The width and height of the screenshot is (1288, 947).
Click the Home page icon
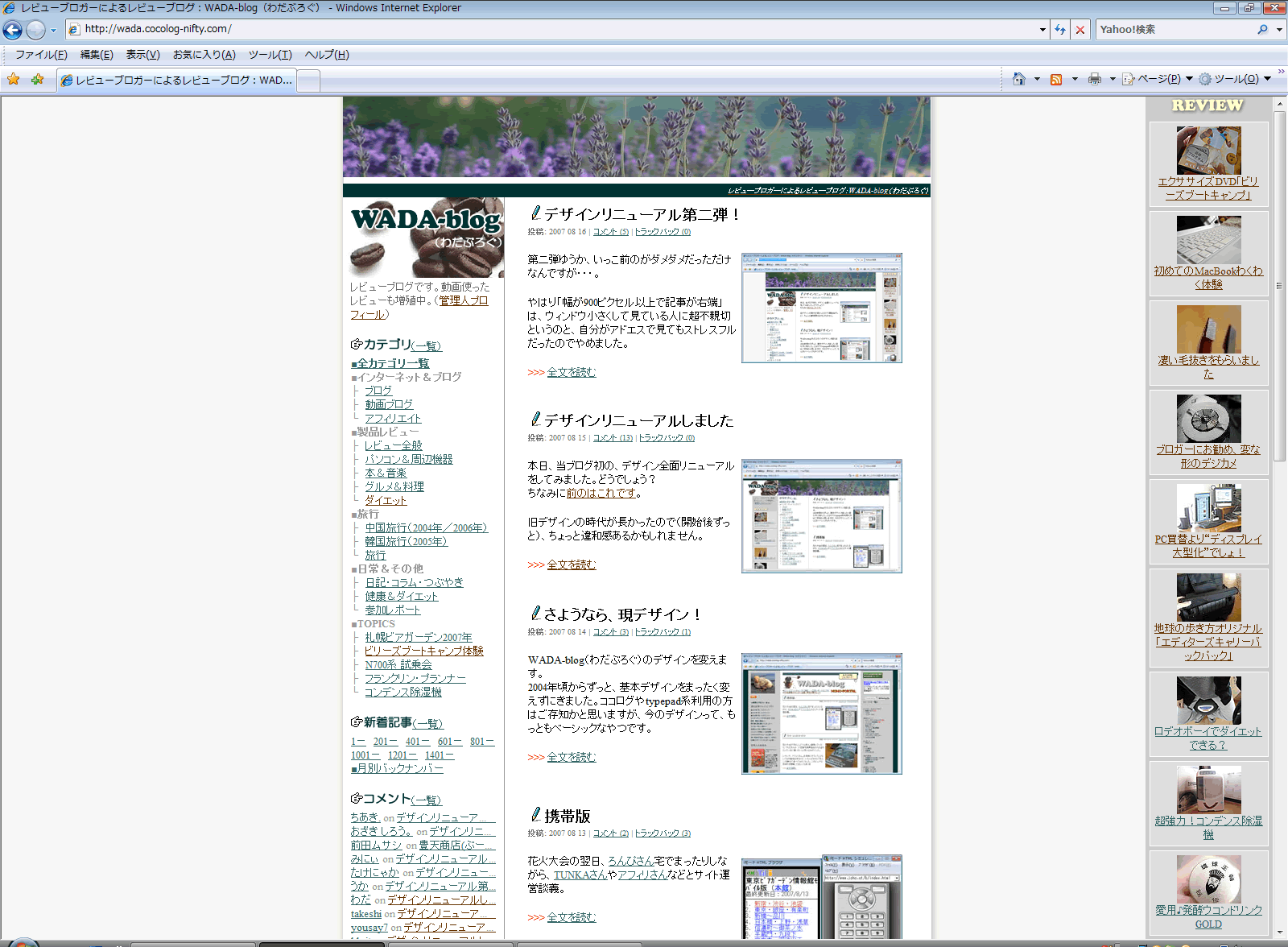(1019, 79)
